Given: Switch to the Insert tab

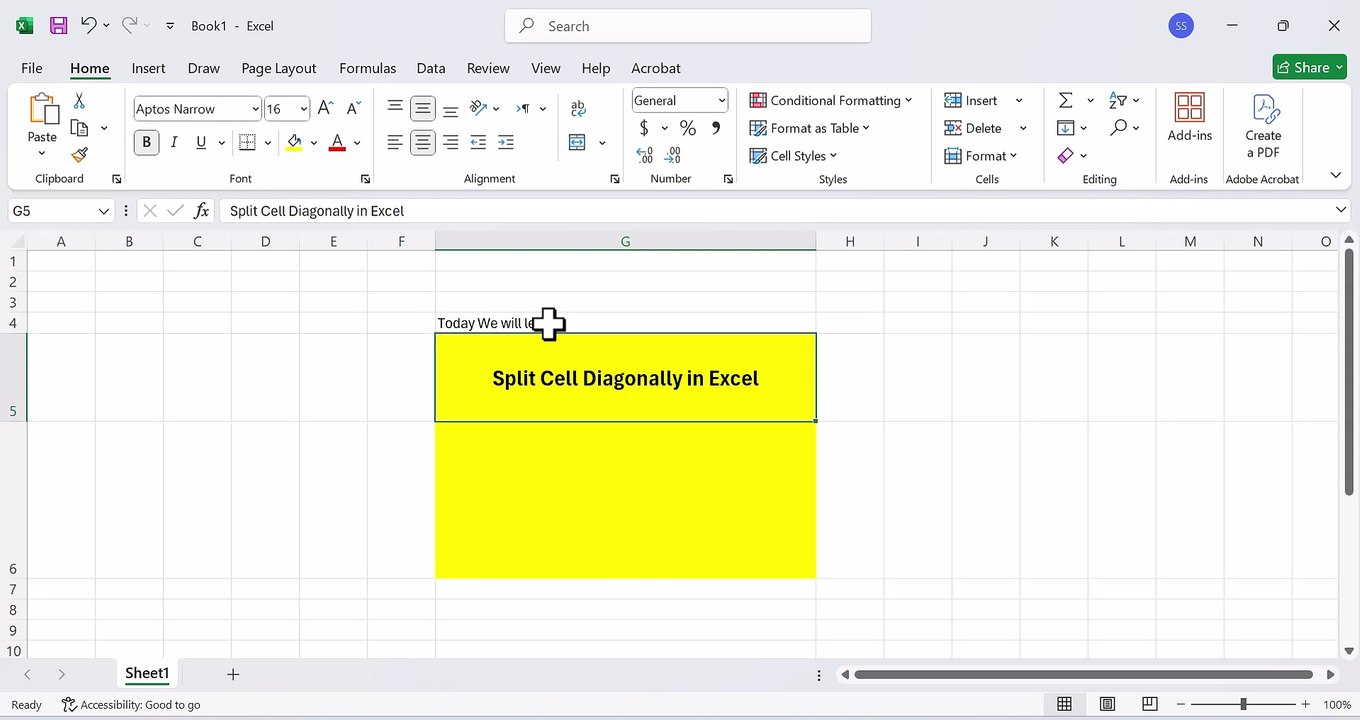Looking at the screenshot, I should 148,68.
